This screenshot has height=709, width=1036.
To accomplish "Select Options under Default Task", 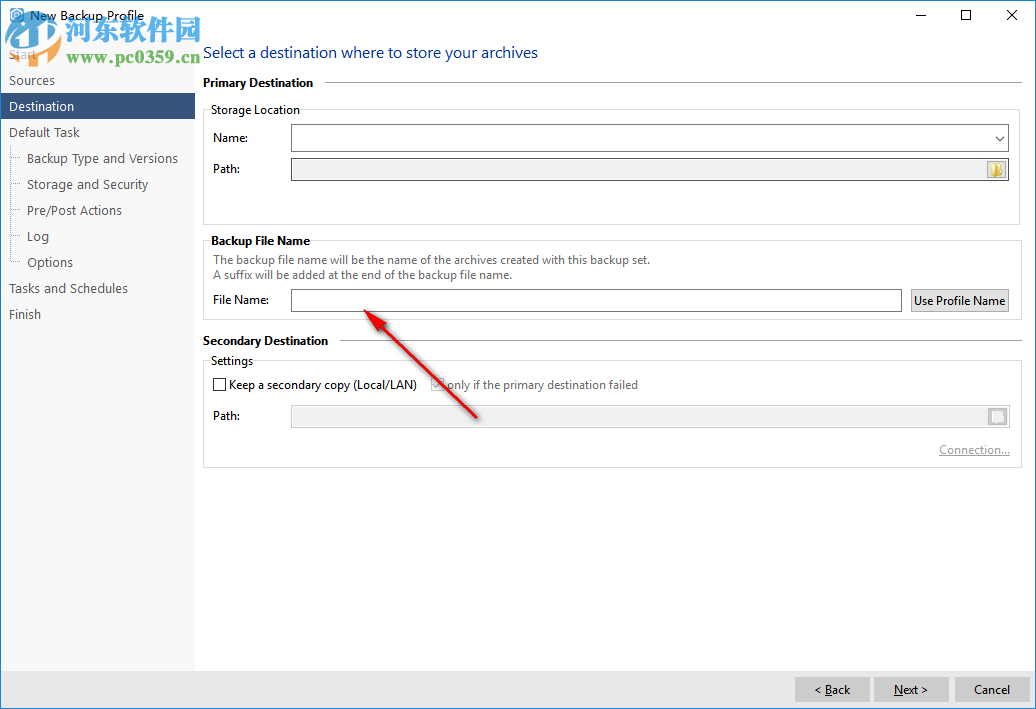I will (x=50, y=262).
